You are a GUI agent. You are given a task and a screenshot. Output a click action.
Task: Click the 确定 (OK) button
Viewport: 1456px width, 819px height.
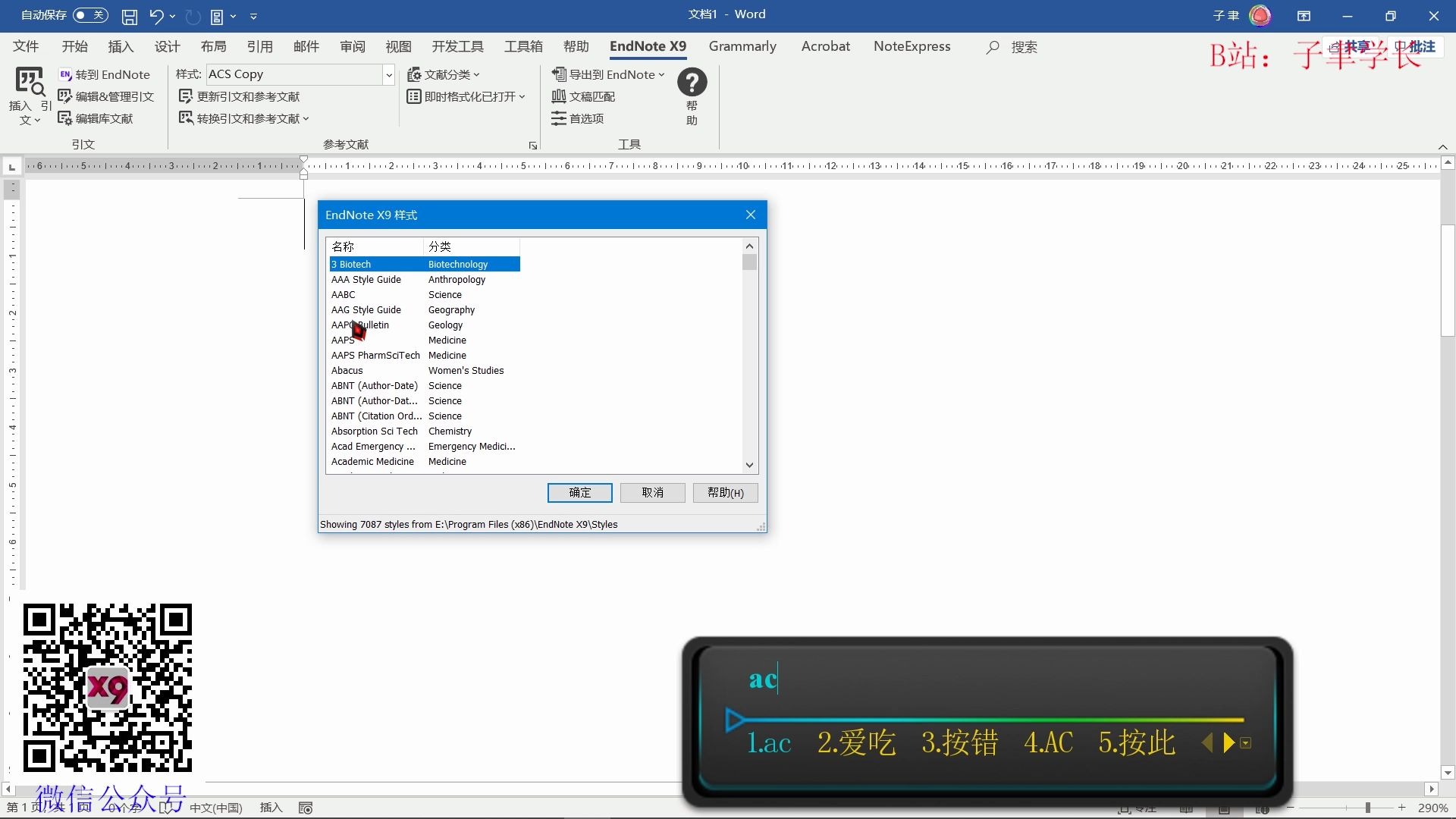579,493
